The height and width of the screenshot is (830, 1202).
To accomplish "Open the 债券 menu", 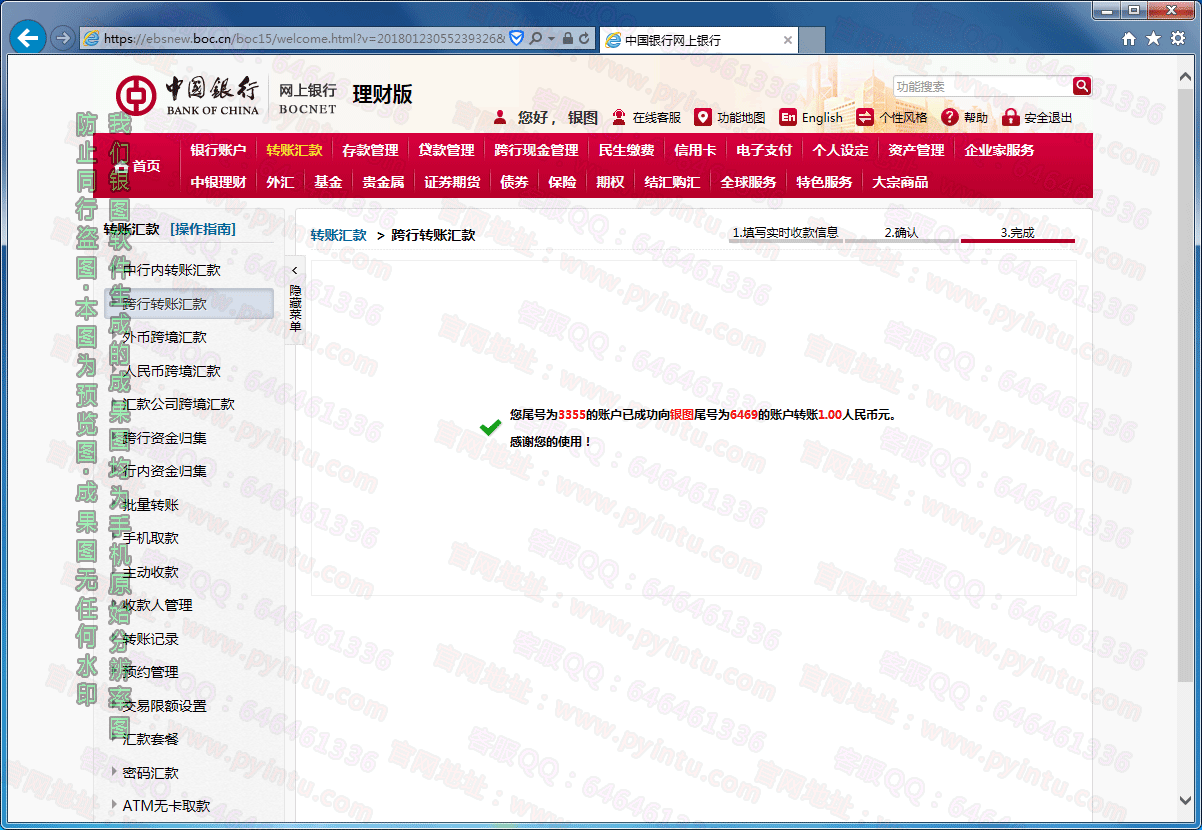I will coord(514,182).
